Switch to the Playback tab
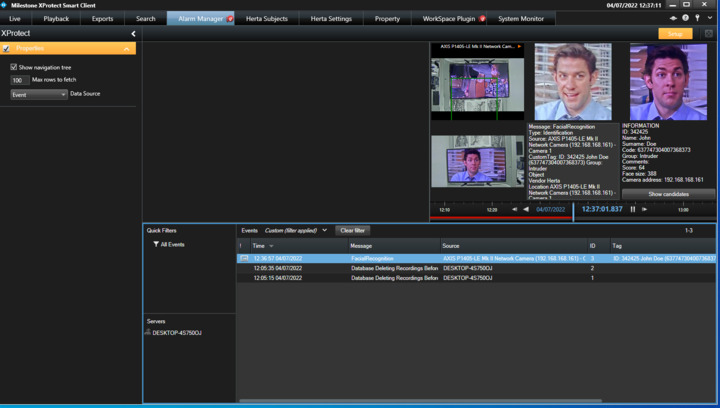 point(56,18)
